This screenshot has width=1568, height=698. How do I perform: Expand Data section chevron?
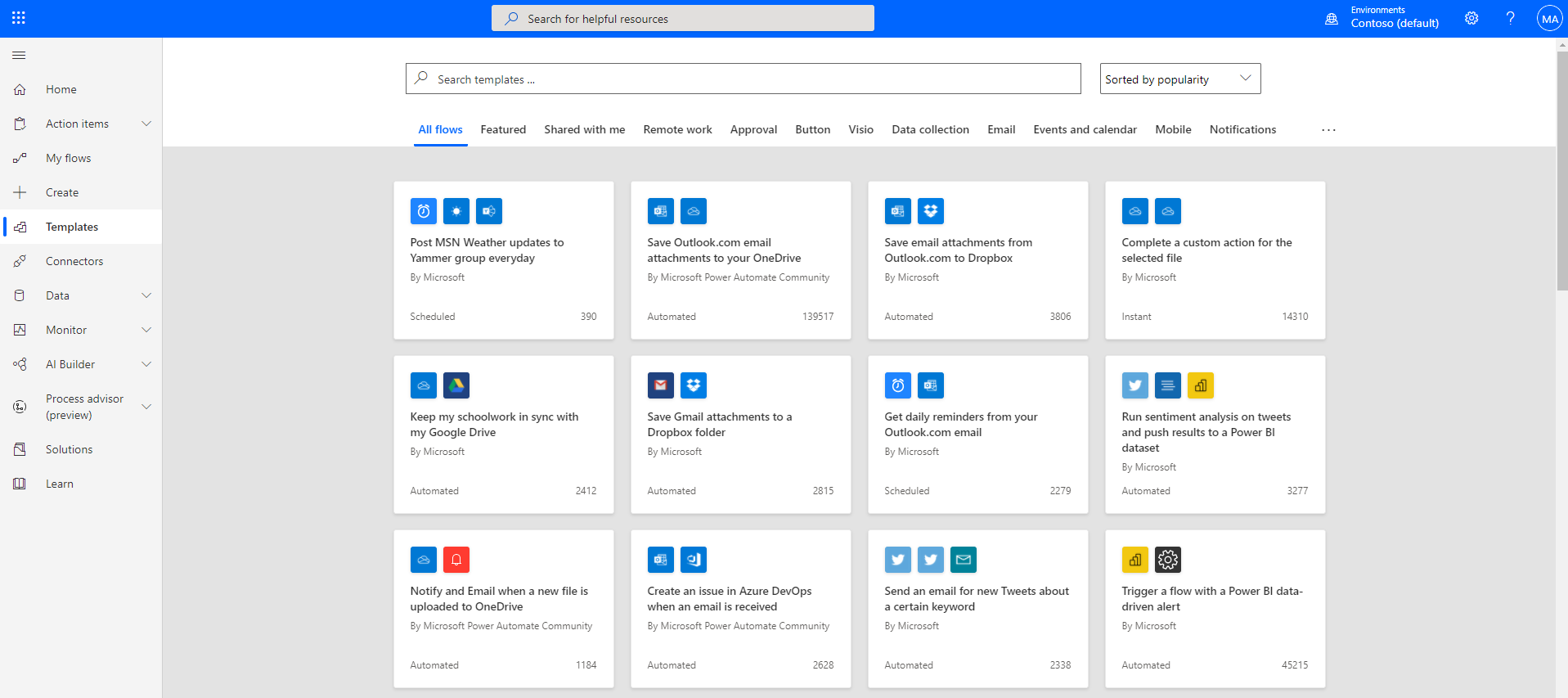[x=146, y=295]
